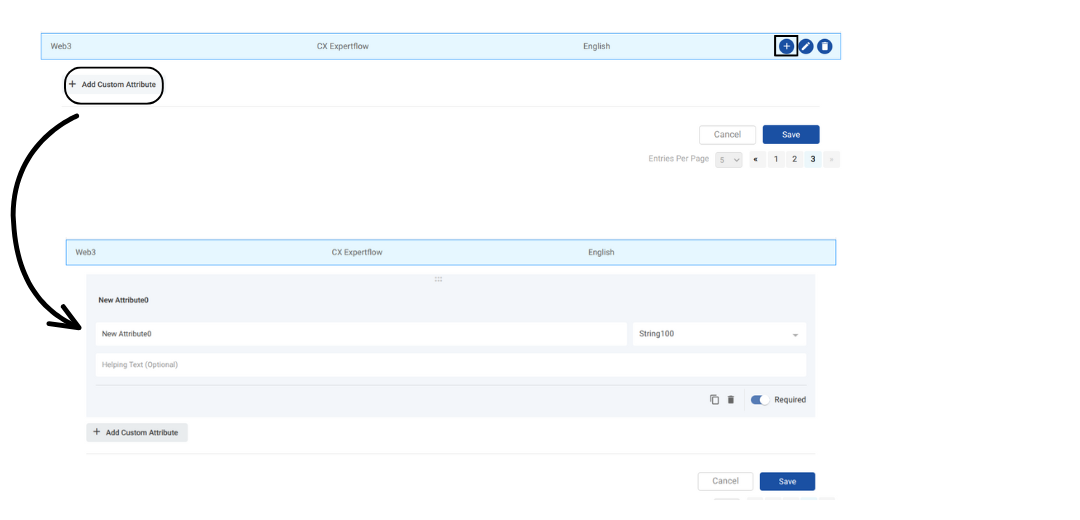Click the pencil edit icon on Web3 row
This screenshot has height=520, width=1080.
806,46
